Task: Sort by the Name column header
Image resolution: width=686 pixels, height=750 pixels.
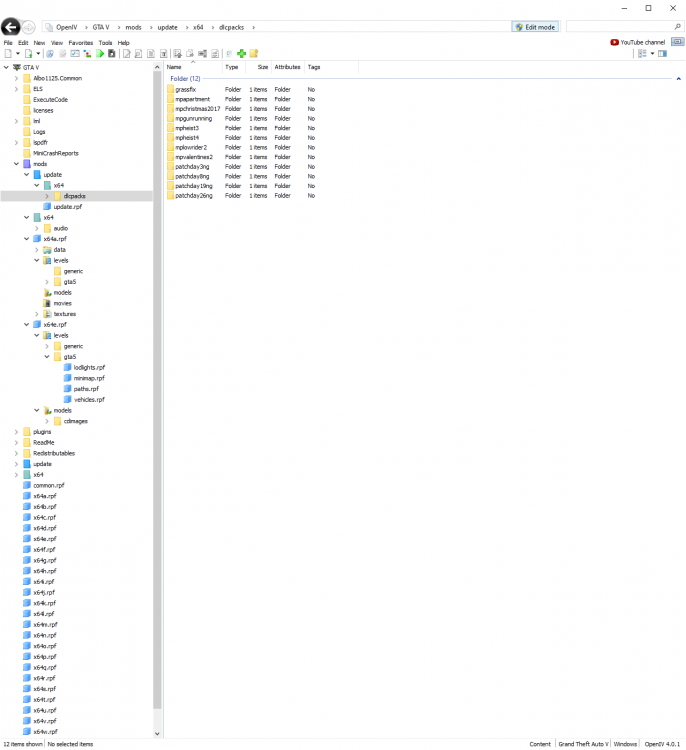Action: tap(194, 67)
